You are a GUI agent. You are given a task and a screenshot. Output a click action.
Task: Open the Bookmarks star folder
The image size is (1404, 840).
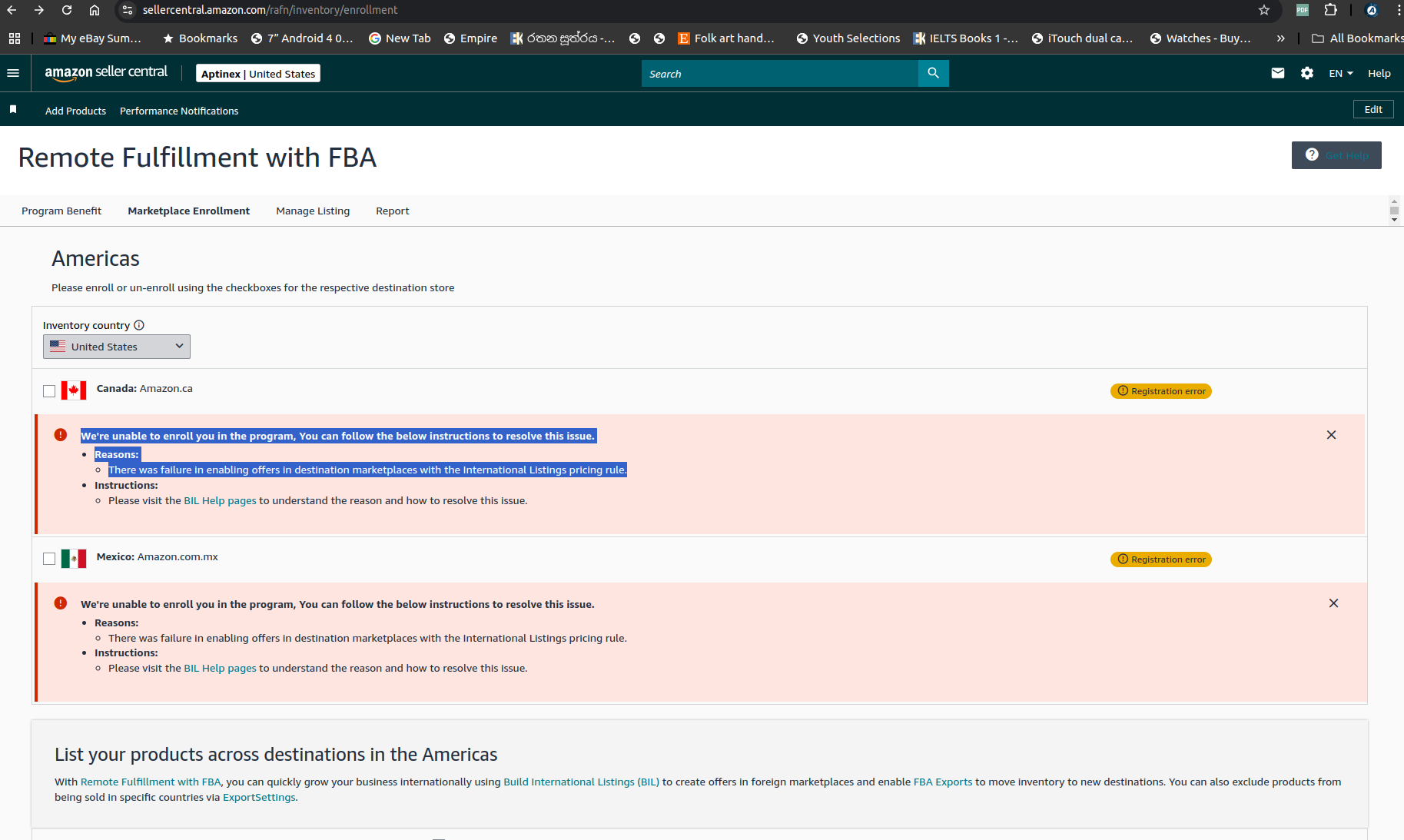tap(200, 38)
